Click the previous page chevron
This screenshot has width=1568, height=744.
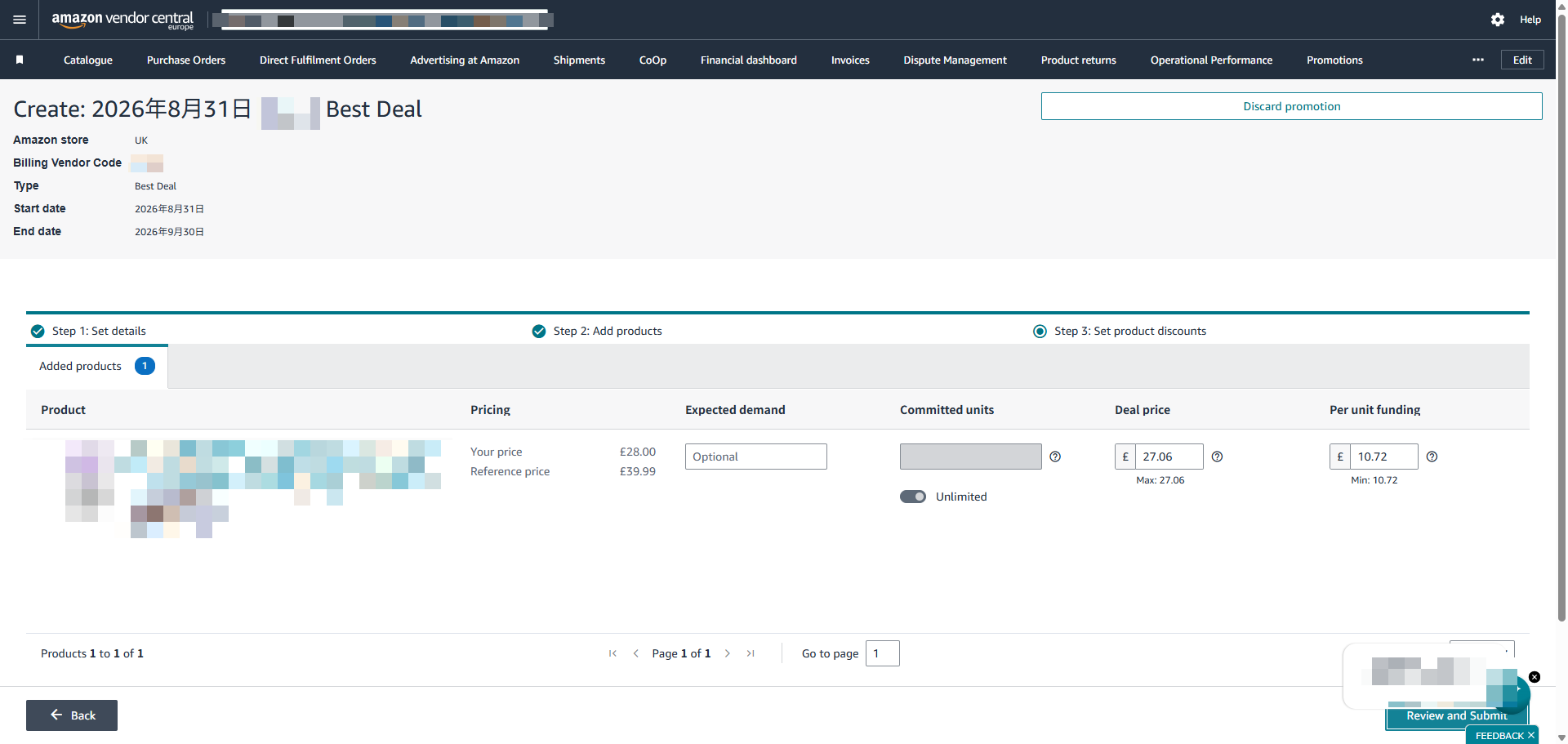point(635,653)
